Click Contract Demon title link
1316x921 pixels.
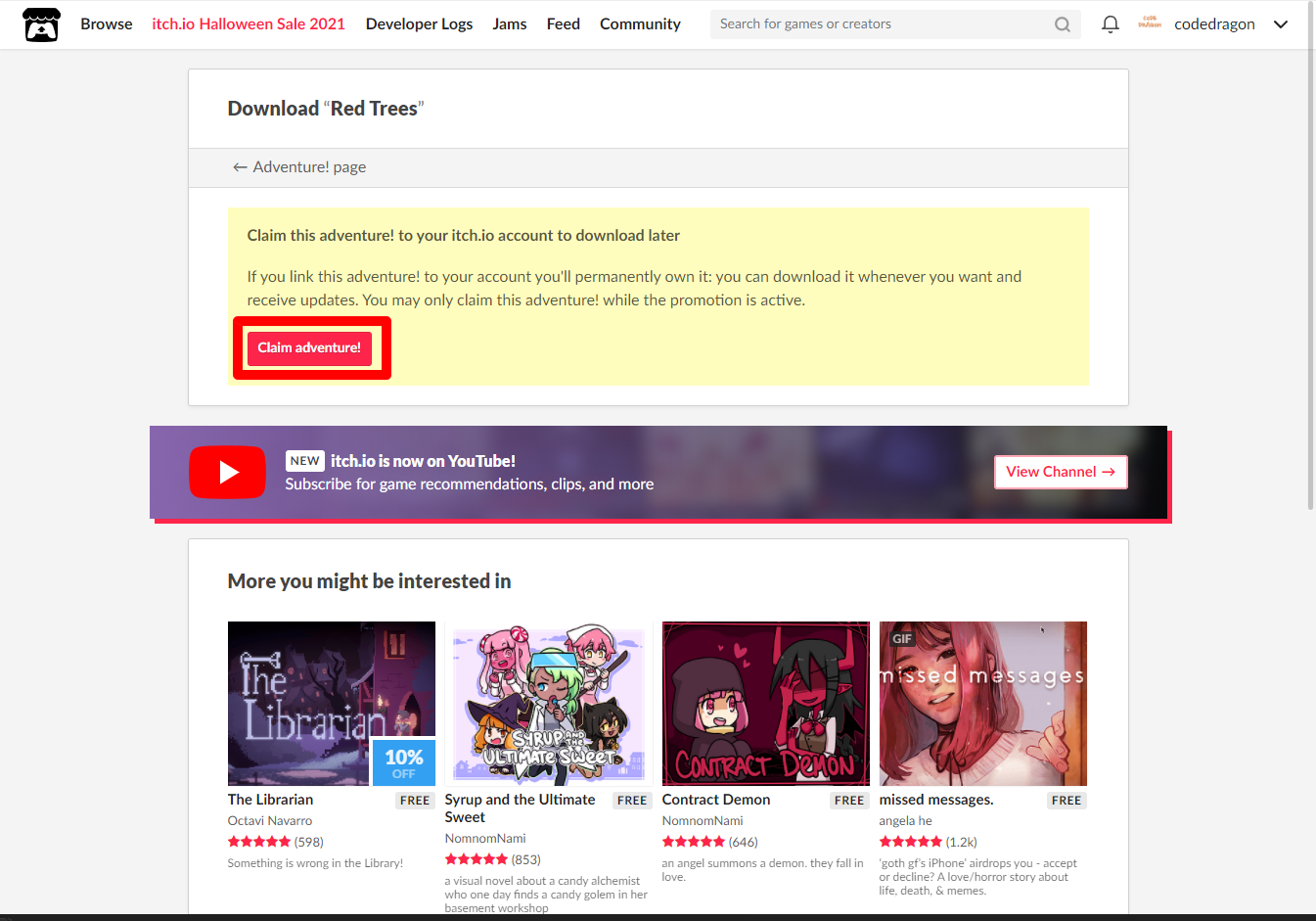716,800
